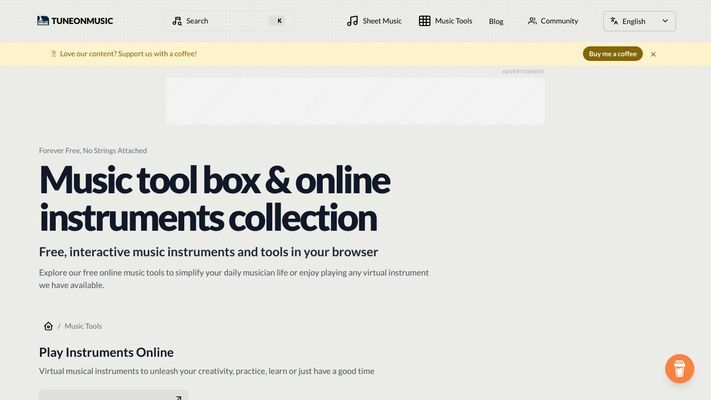Click the small coffee icon in yellow banner

(53, 54)
